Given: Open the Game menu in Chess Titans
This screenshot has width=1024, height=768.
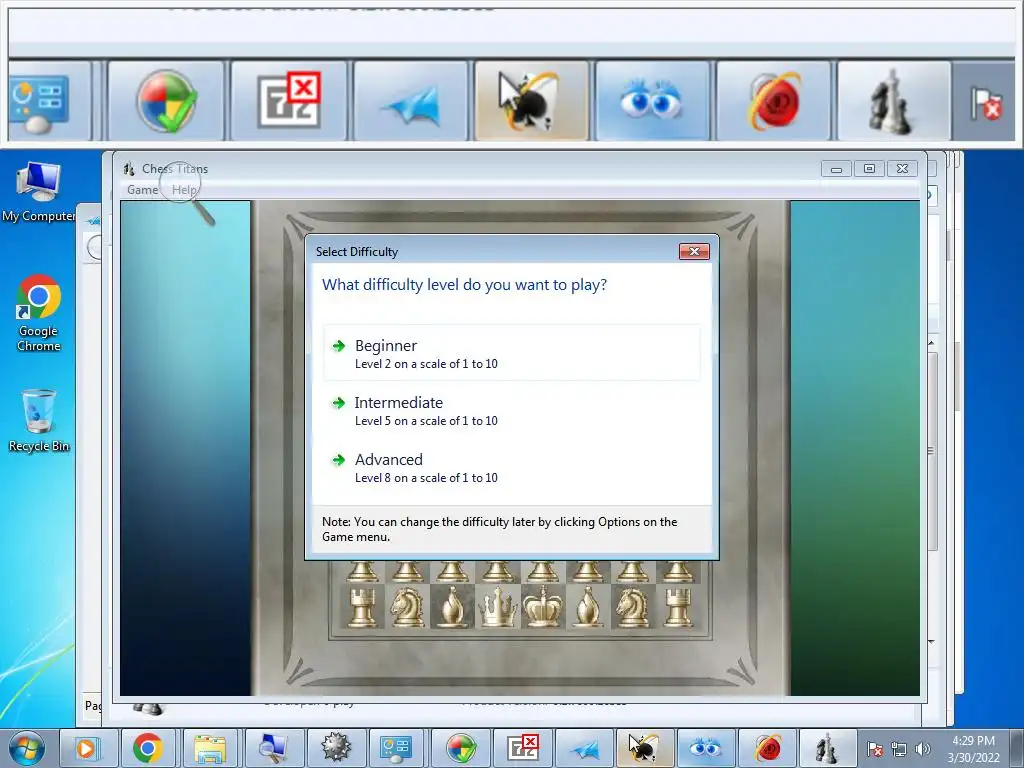Looking at the screenshot, I should point(142,189).
